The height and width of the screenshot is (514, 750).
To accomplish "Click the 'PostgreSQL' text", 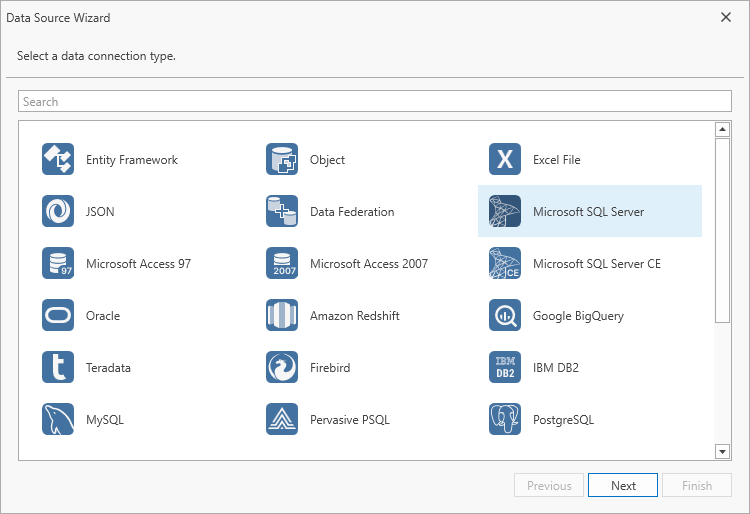I will coord(563,420).
